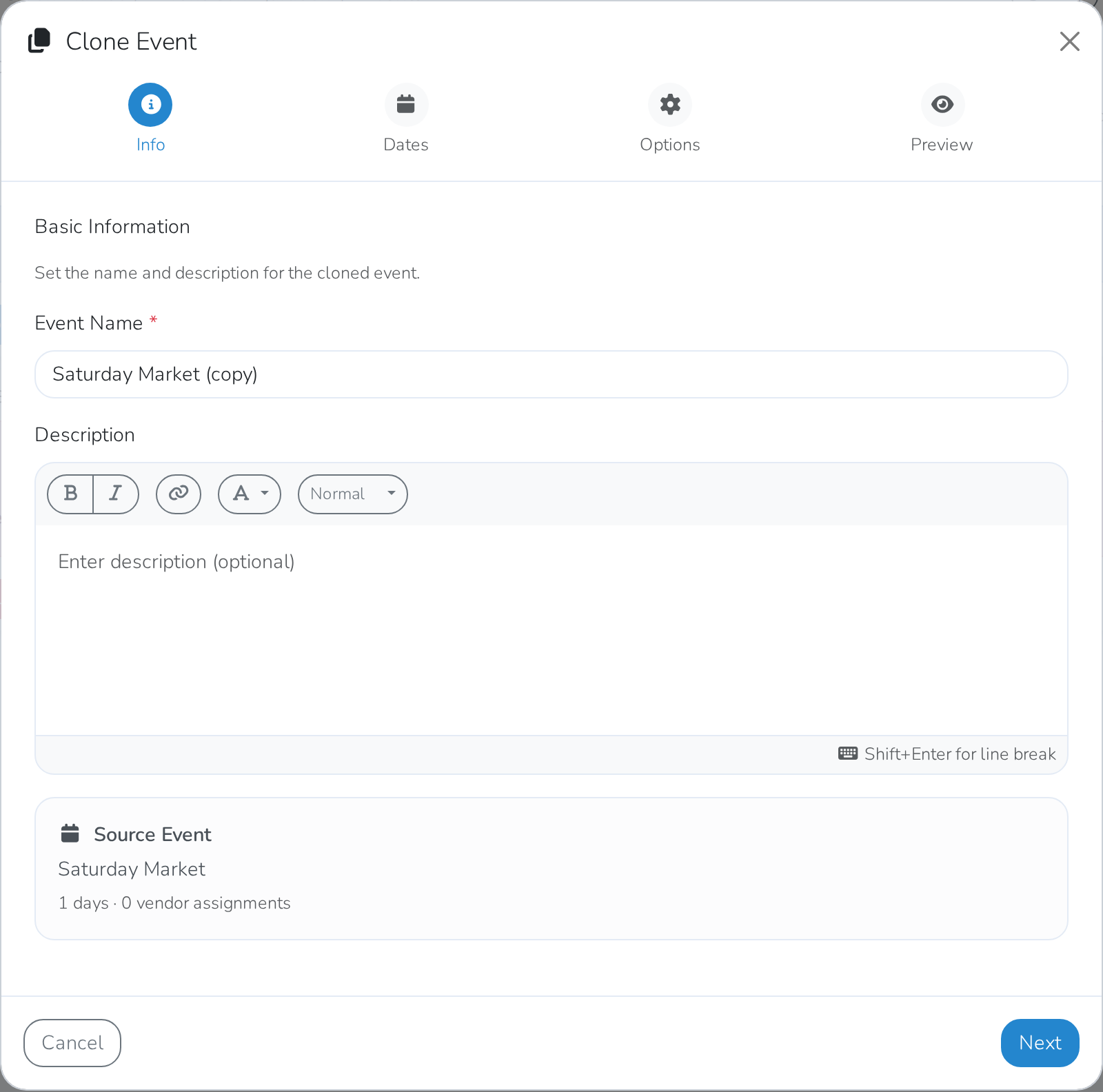Open the Options step gear icon
The width and height of the screenshot is (1103, 1092).
click(670, 105)
